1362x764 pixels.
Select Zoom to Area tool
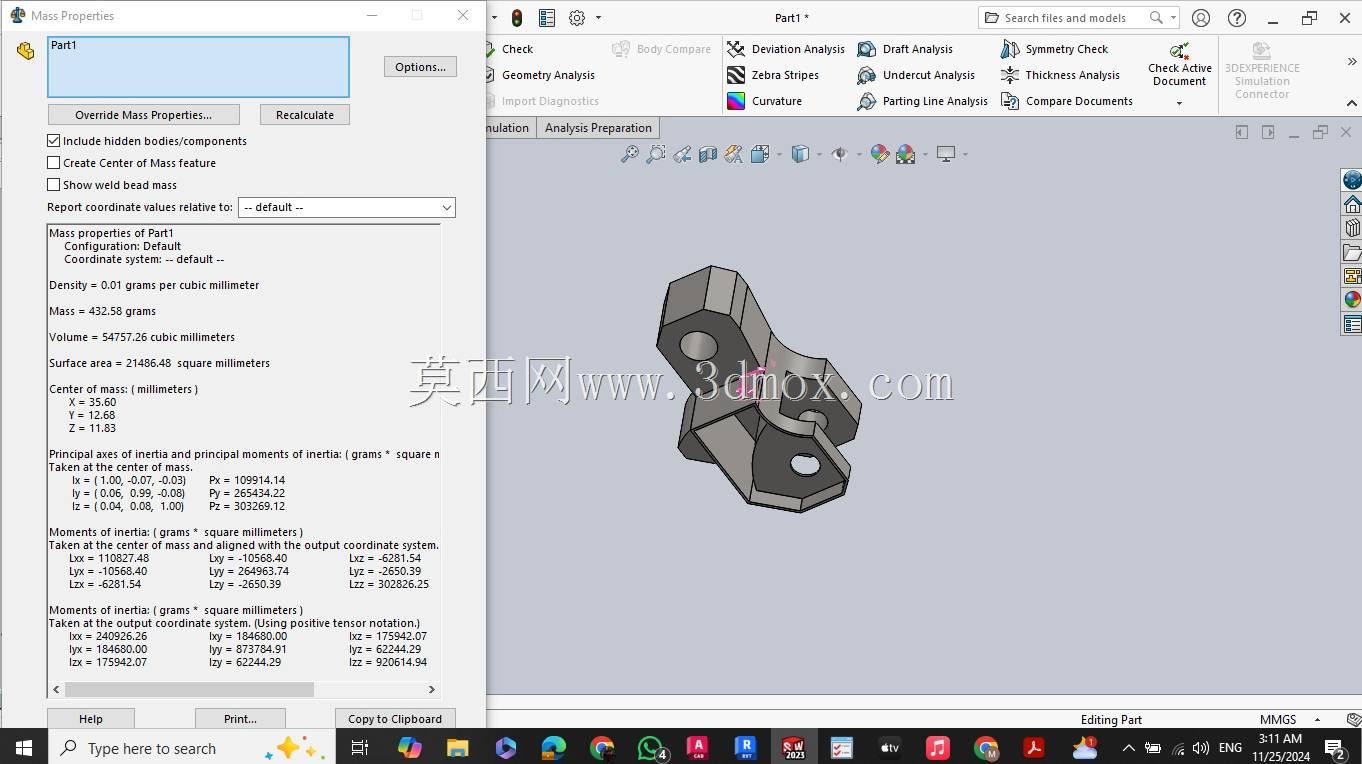[655, 154]
